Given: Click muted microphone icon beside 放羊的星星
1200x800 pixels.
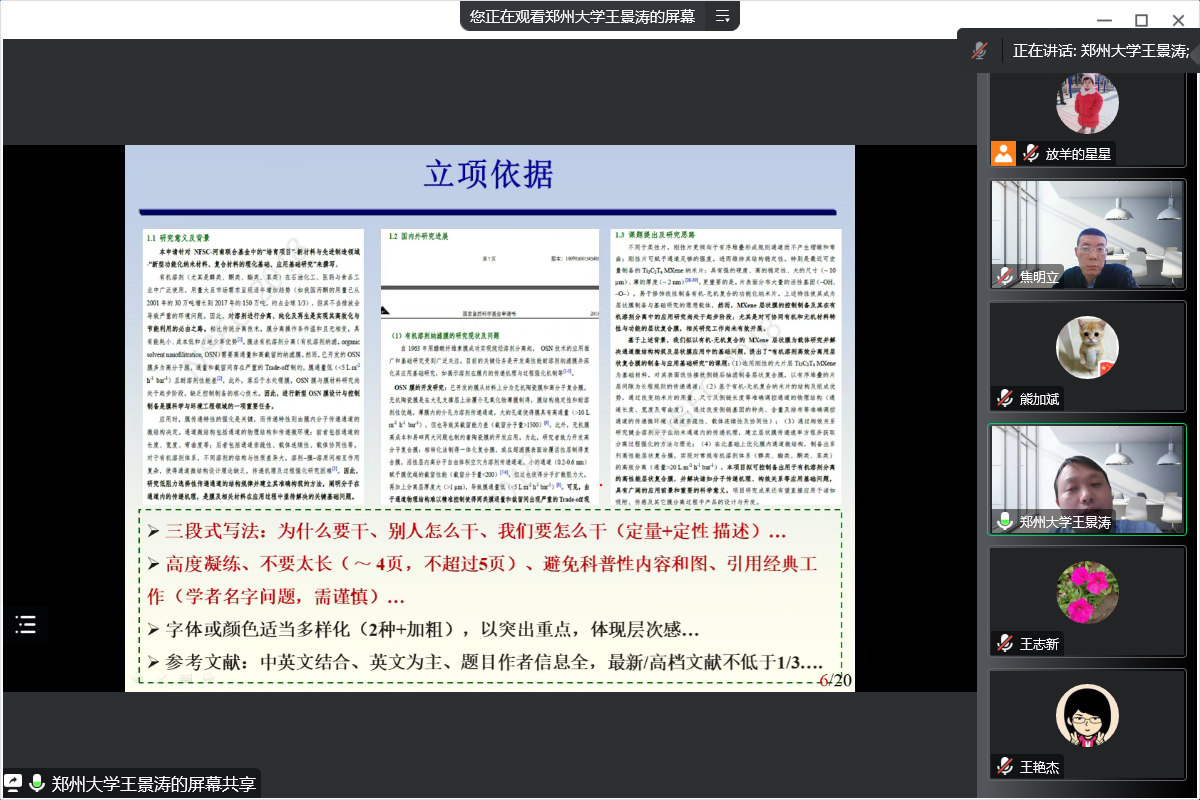Looking at the screenshot, I should click(1030, 153).
